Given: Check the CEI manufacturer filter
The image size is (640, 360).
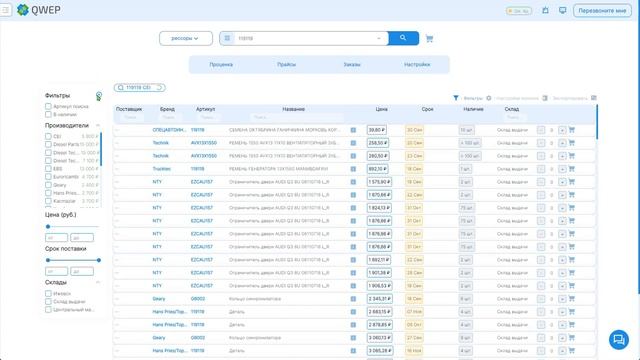Looking at the screenshot, I should 48,136.
